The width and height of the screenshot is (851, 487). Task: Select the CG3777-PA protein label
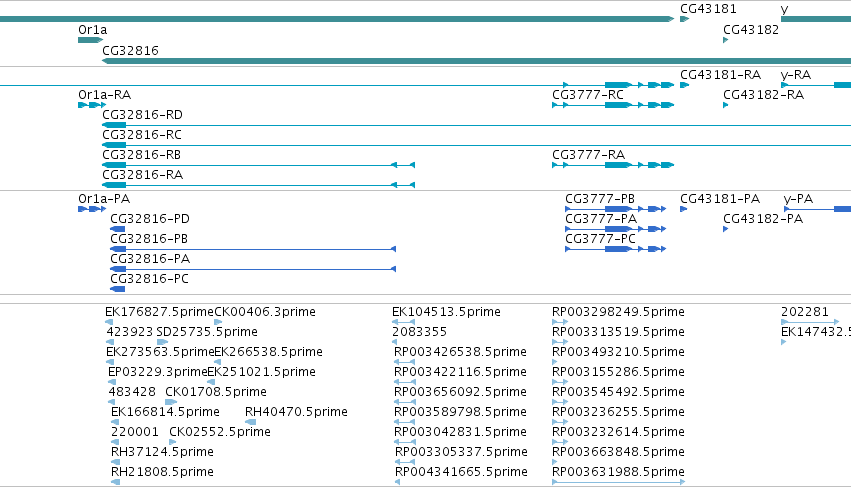click(x=601, y=219)
